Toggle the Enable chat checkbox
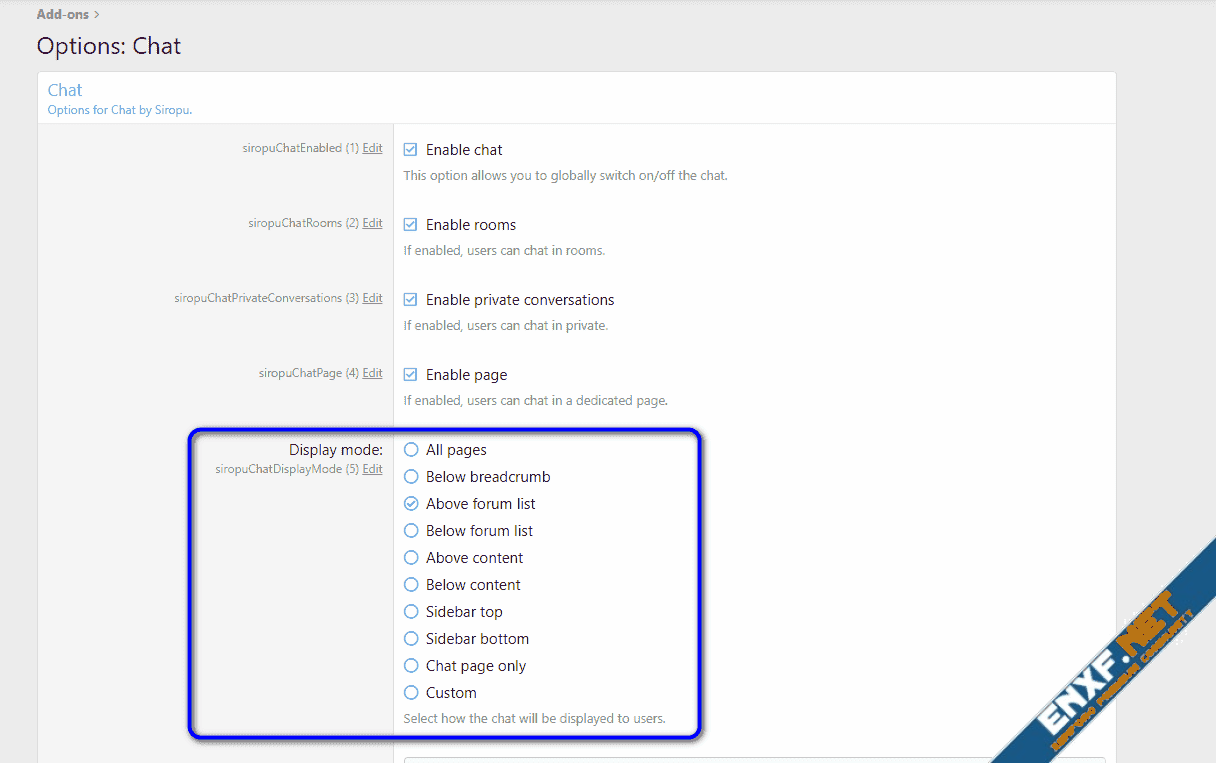 tap(411, 150)
